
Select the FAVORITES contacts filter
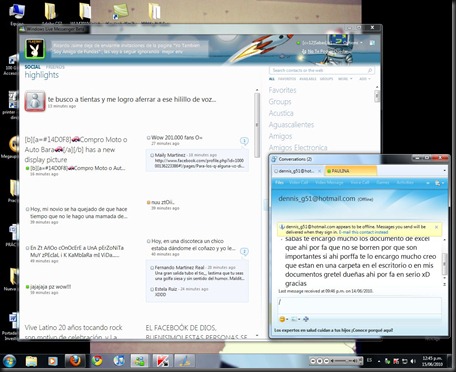(x=287, y=79)
